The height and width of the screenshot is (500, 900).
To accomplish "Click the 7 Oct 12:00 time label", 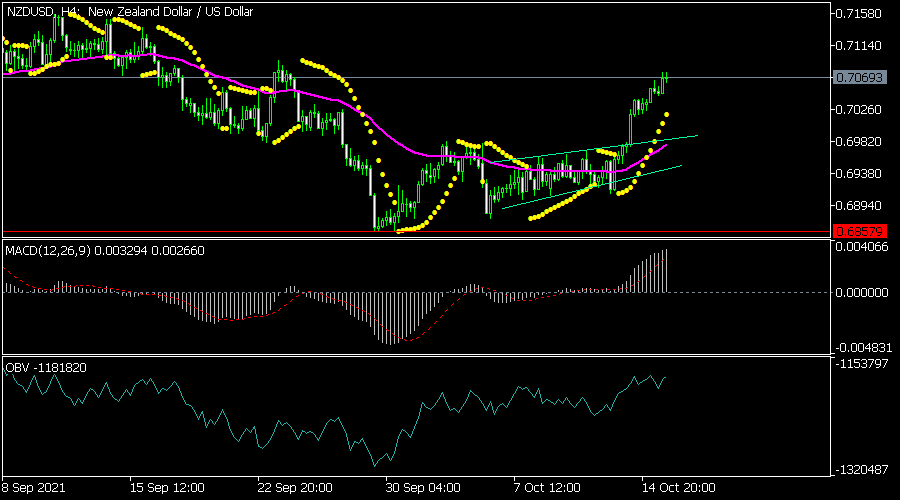I will coord(546,487).
